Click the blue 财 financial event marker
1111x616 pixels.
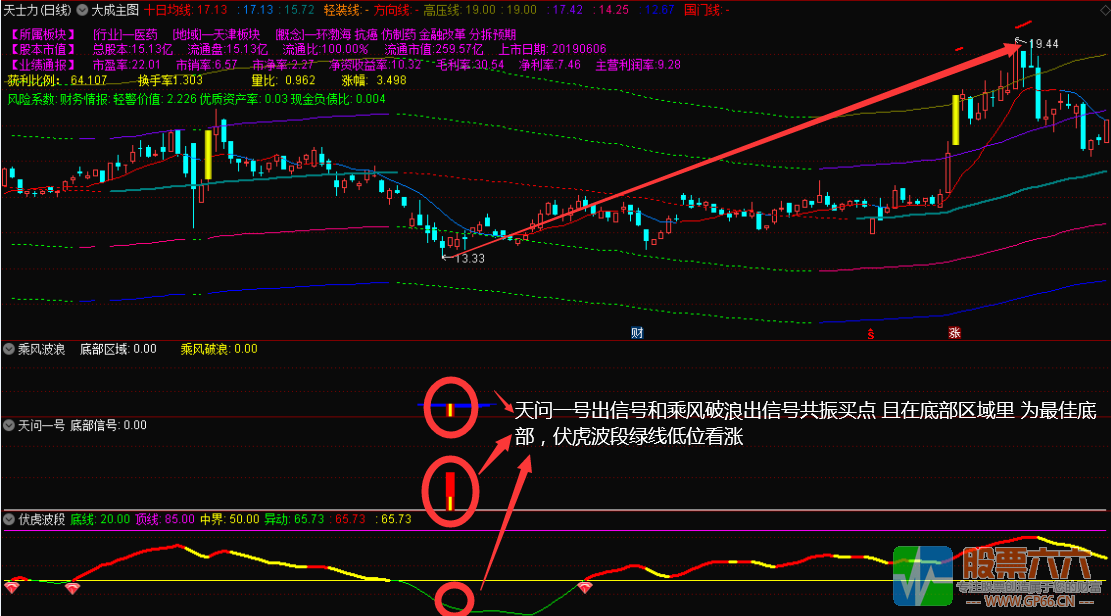pyautogui.click(x=636, y=332)
